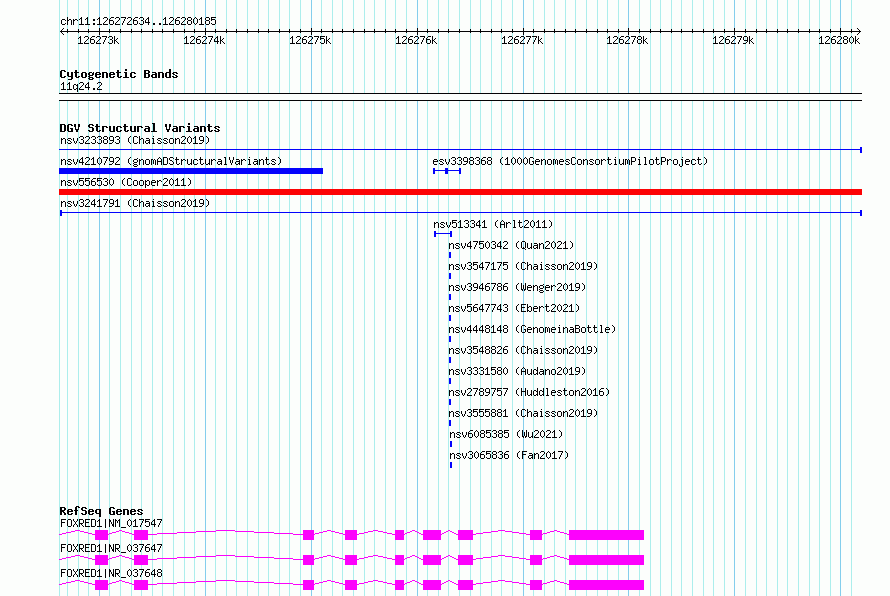Open nsv3555881 (Chaisson2019) variant
This screenshot has width=890, height=596.
pyautogui.click(x=523, y=413)
